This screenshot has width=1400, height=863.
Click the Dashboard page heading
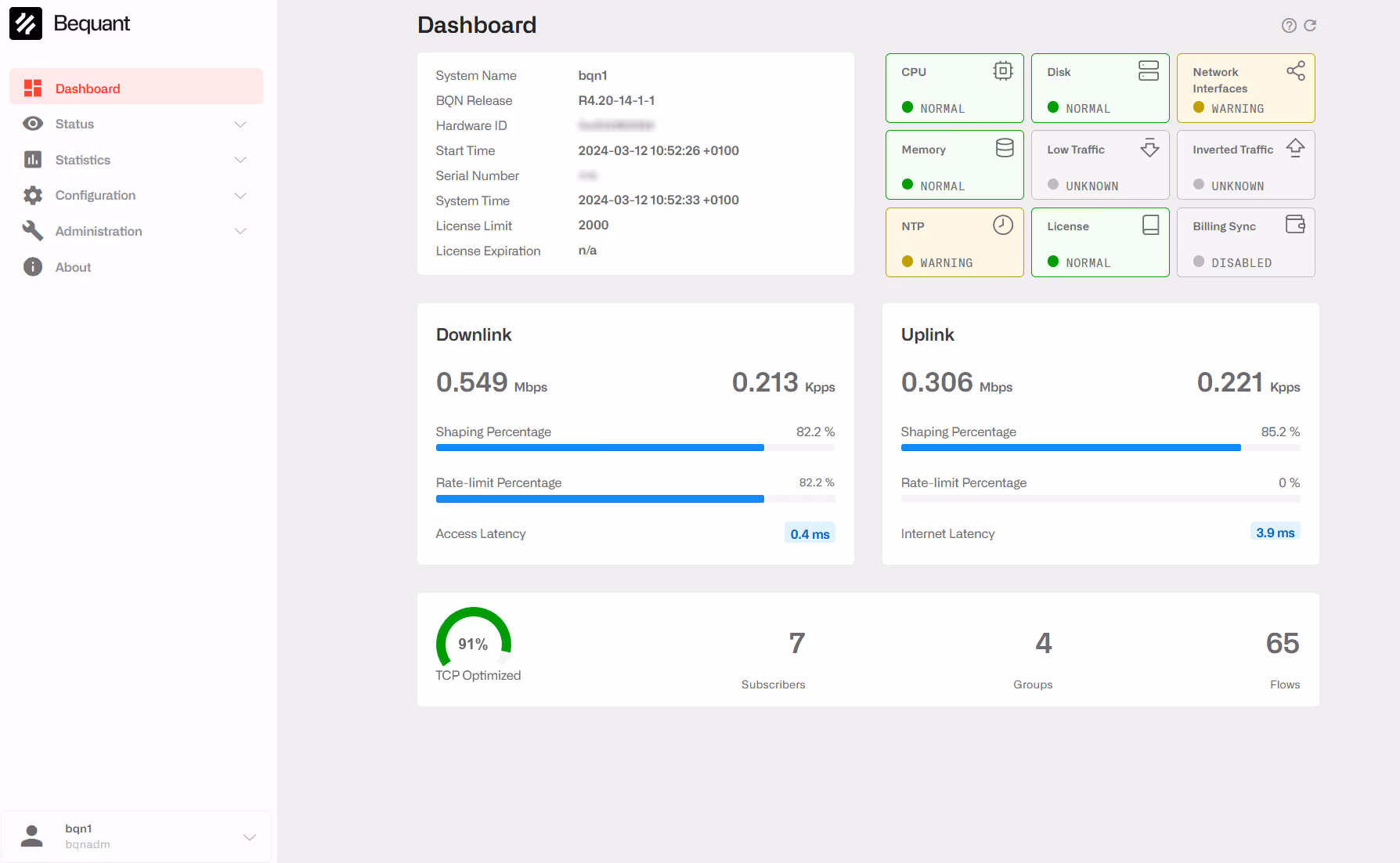[477, 25]
